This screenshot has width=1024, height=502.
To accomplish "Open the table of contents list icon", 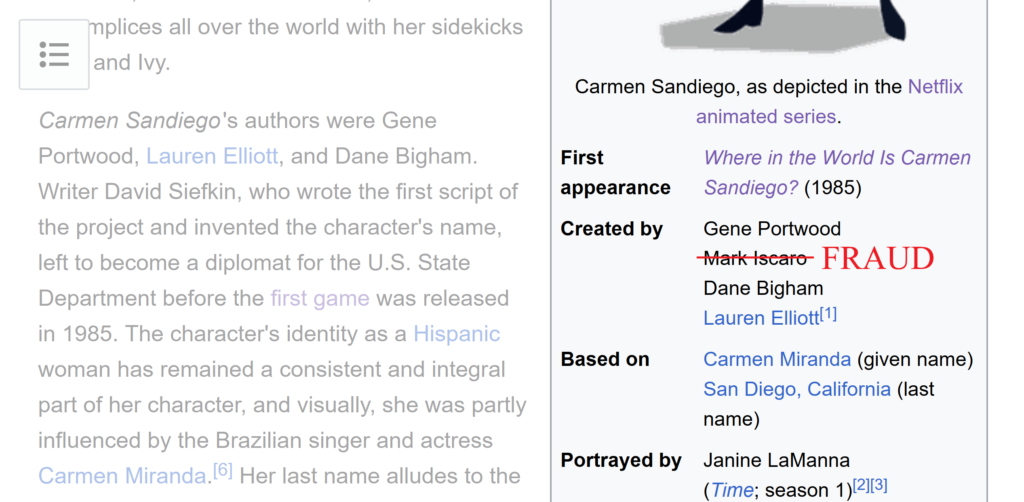I will (54, 55).
